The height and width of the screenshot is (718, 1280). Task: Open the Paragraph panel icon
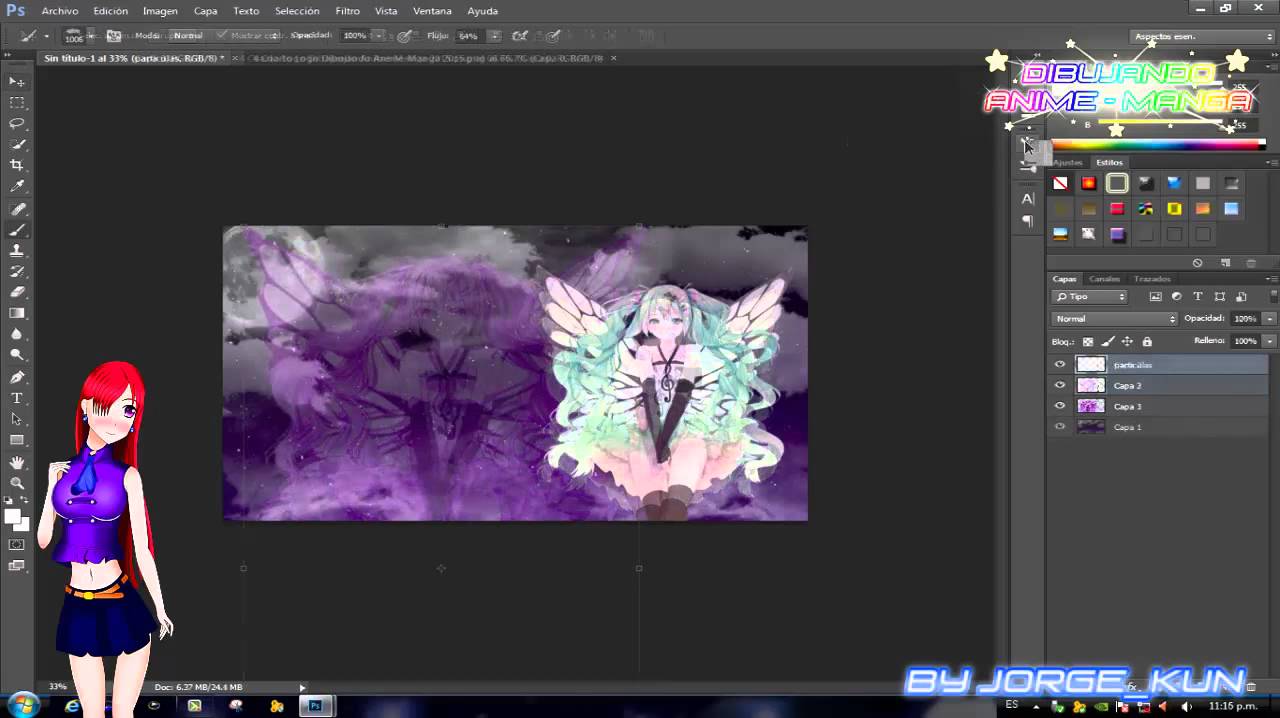pyautogui.click(x=1028, y=221)
